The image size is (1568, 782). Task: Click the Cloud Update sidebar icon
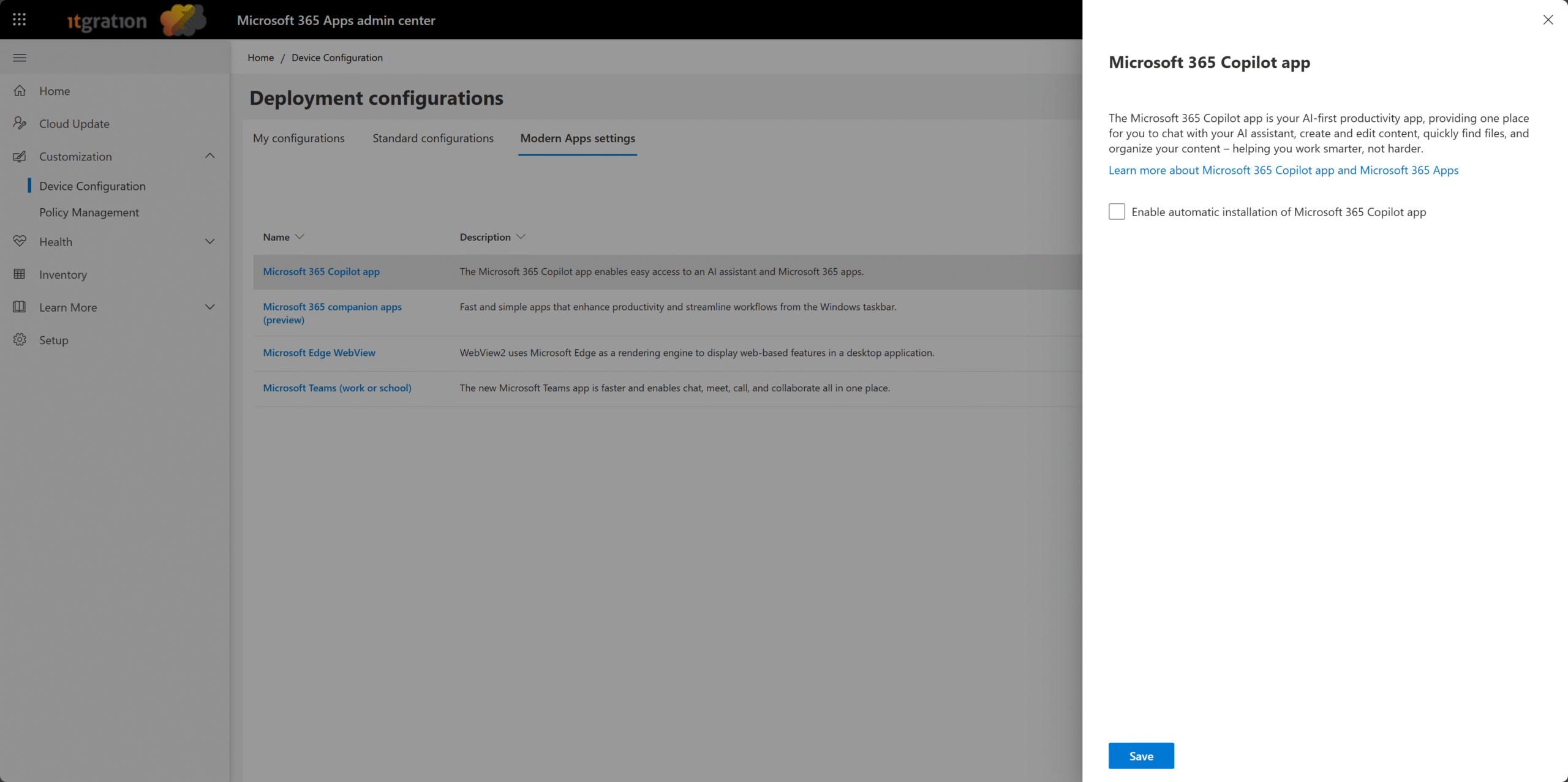point(20,123)
